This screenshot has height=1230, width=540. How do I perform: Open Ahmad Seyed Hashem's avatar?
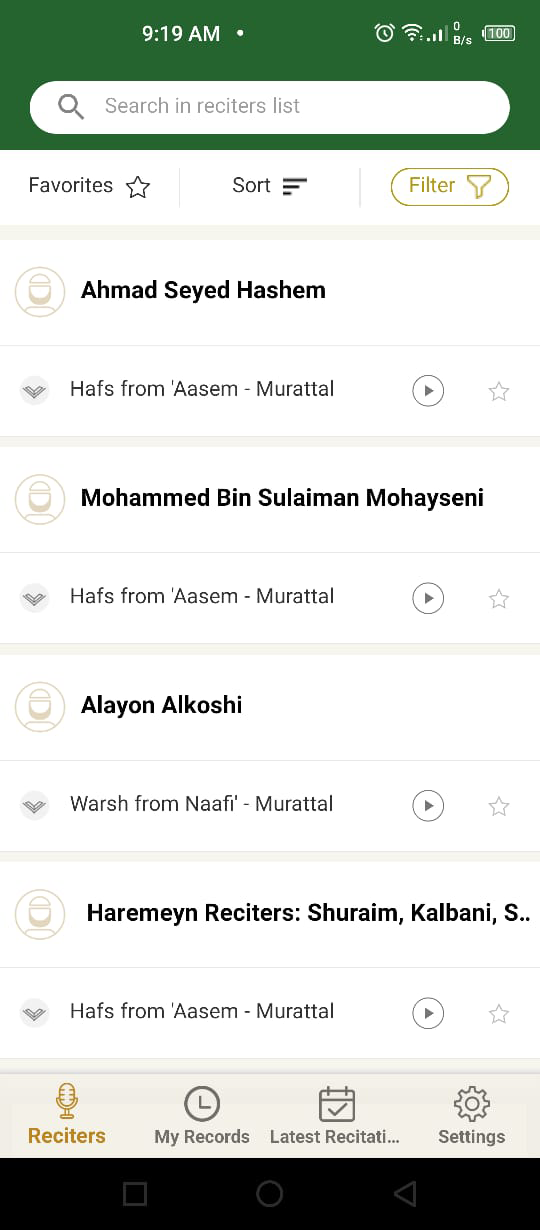40,292
